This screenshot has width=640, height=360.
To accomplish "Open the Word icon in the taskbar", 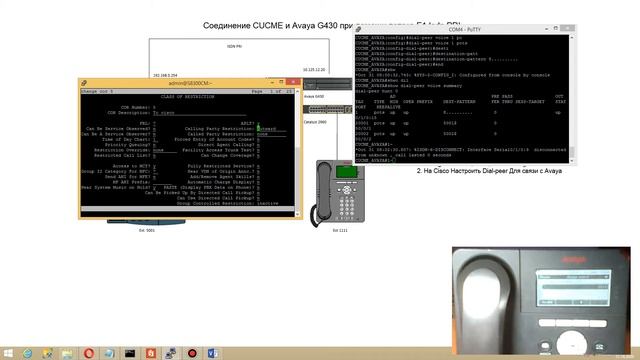I will (213, 353).
